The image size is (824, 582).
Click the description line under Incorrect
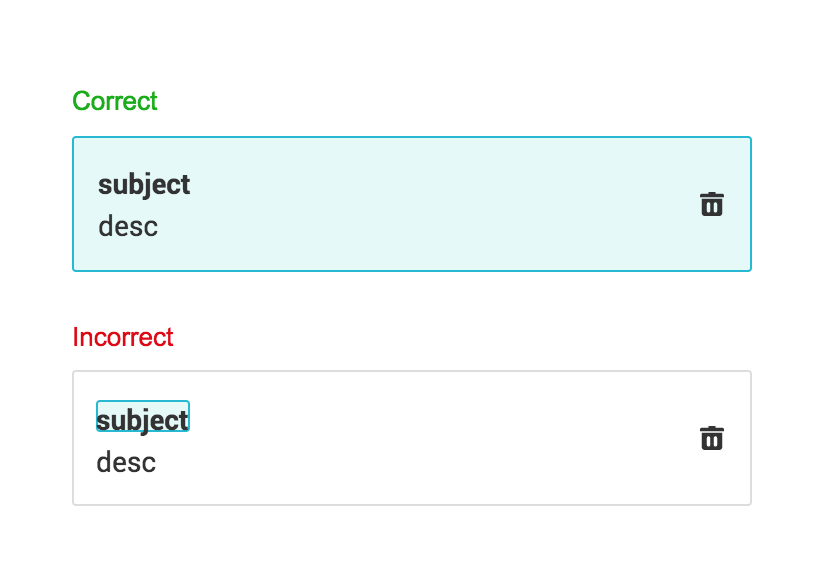pyautogui.click(x=126, y=462)
